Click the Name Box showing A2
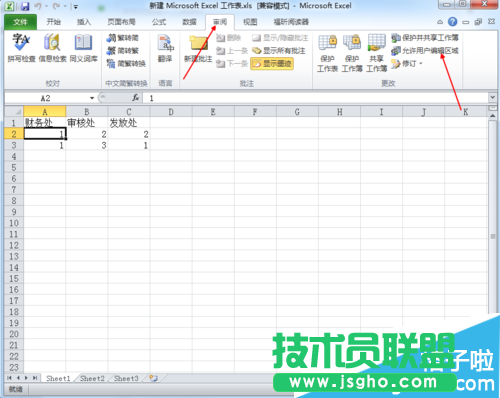This screenshot has height=398, width=500. [46, 98]
